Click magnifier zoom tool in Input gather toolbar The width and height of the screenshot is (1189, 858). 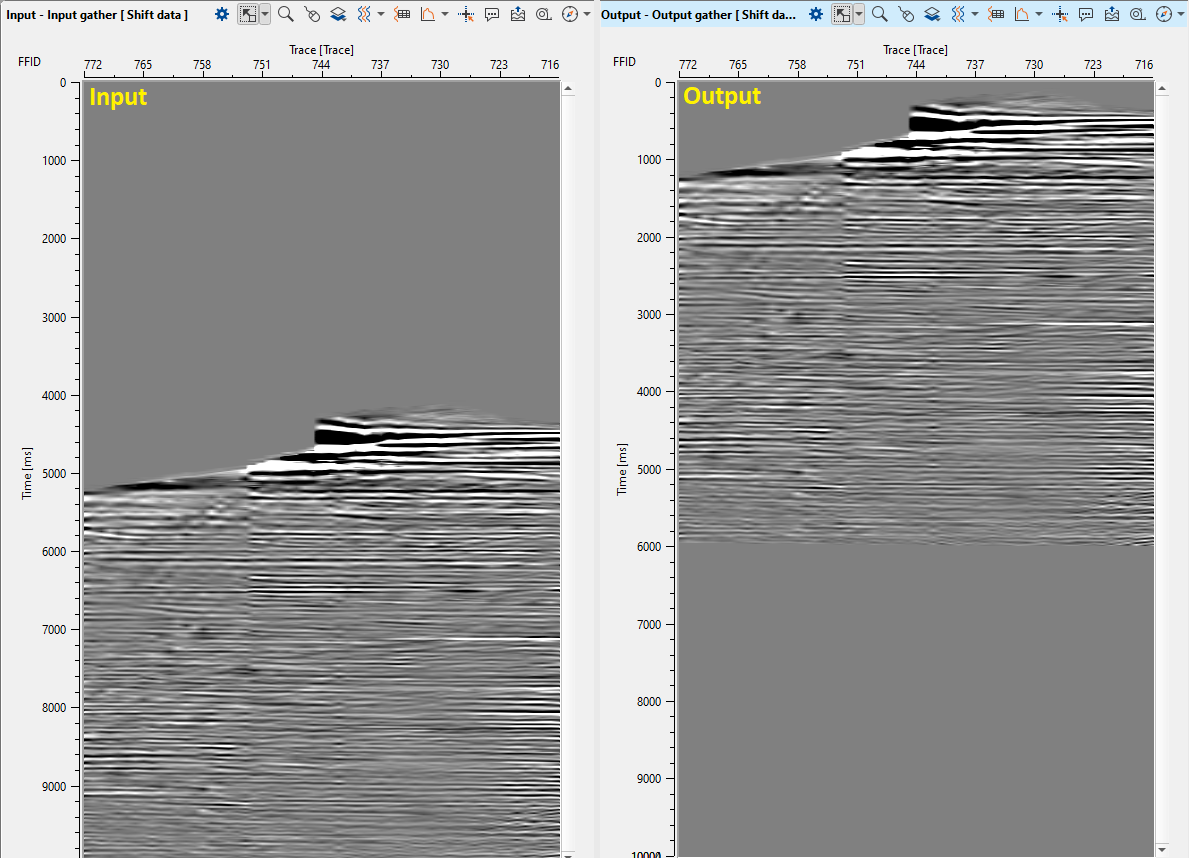point(286,14)
